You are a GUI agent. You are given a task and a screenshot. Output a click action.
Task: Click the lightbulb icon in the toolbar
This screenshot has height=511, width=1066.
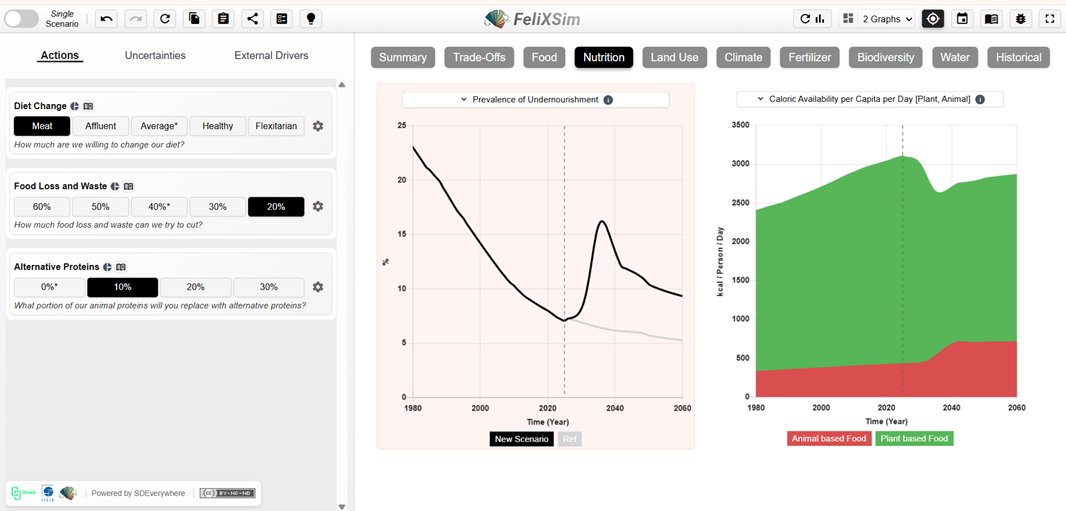(x=310, y=19)
